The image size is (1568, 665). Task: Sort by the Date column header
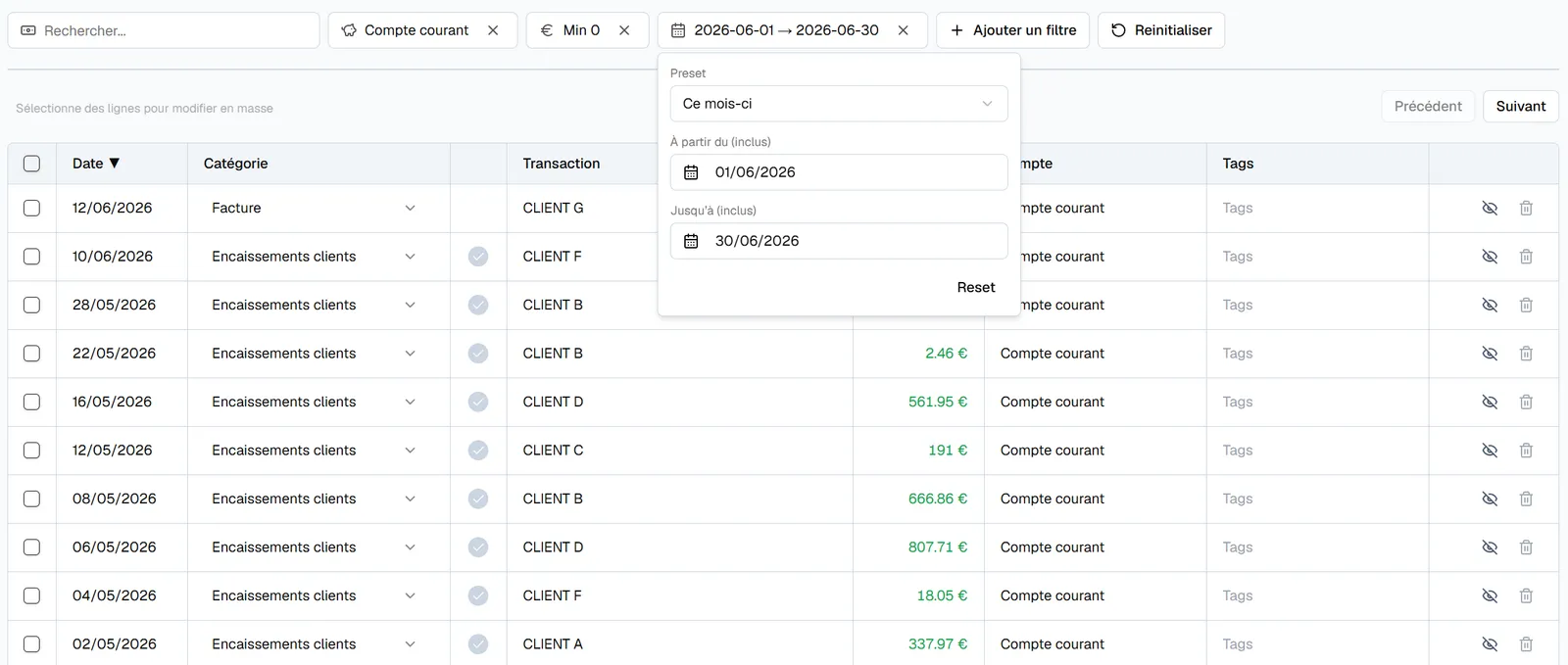point(96,164)
